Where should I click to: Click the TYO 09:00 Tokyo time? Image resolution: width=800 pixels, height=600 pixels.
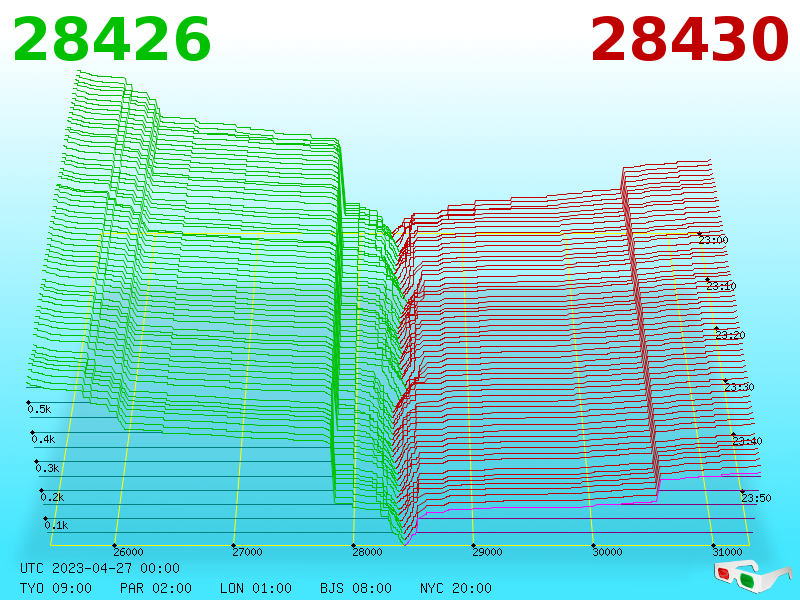(x=56, y=588)
